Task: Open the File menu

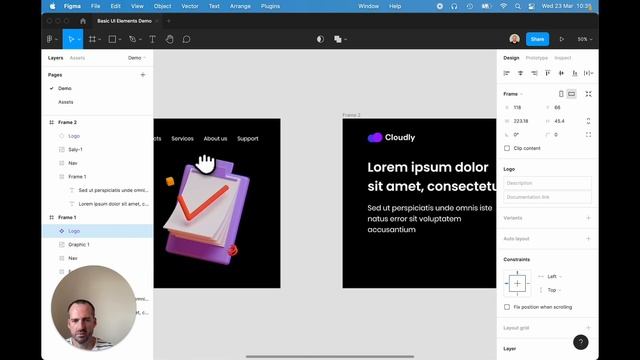Action: (96, 6)
